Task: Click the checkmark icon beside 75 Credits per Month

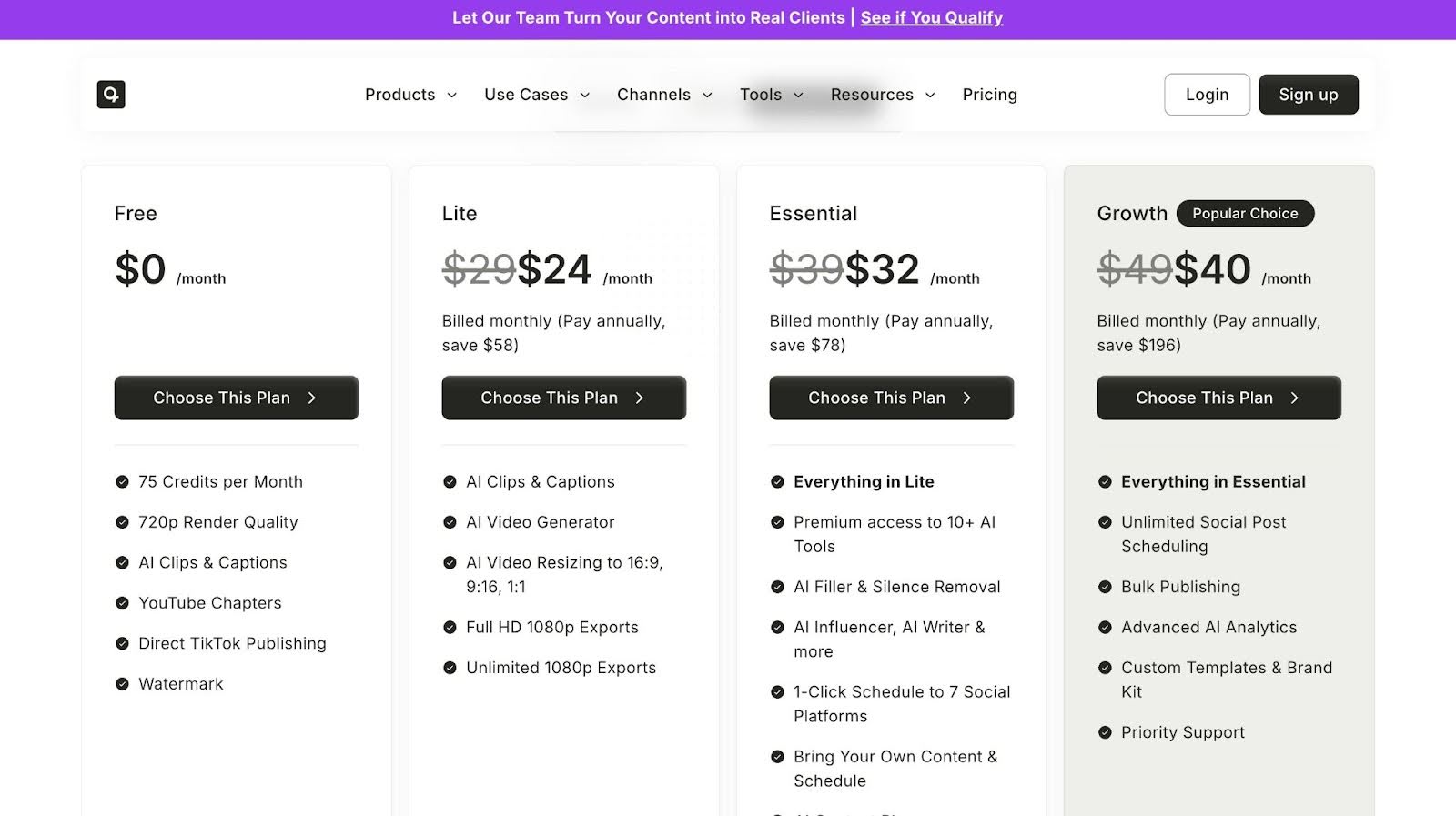Action: (x=122, y=482)
